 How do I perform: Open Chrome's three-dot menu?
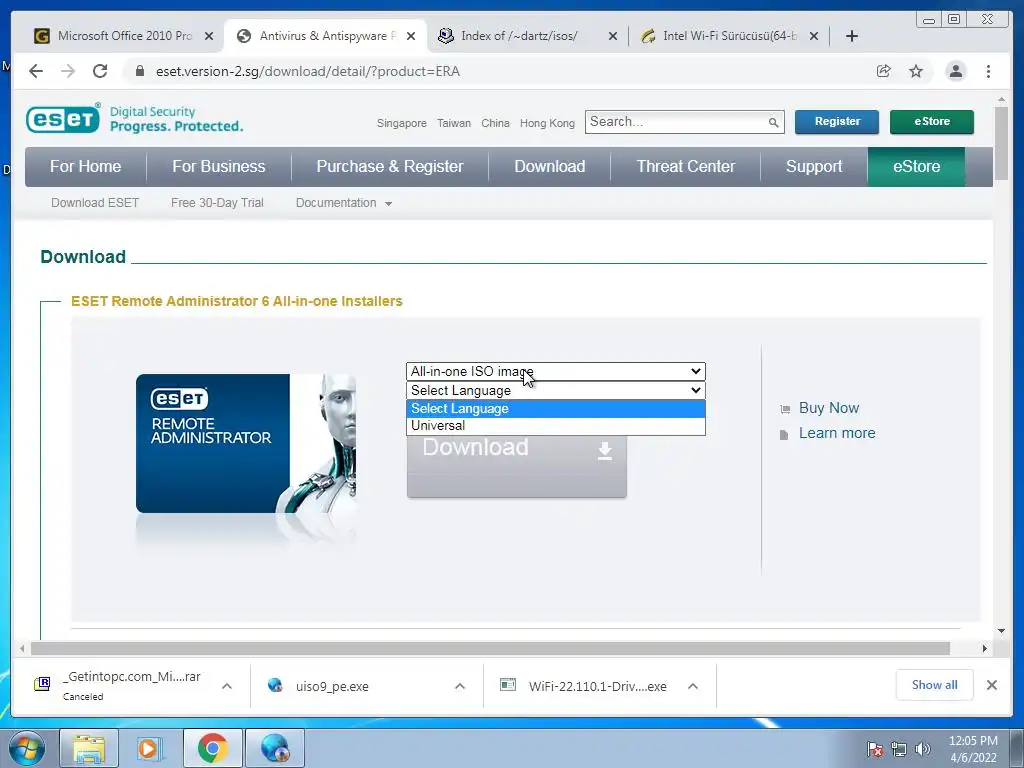(x=988, y=71)
